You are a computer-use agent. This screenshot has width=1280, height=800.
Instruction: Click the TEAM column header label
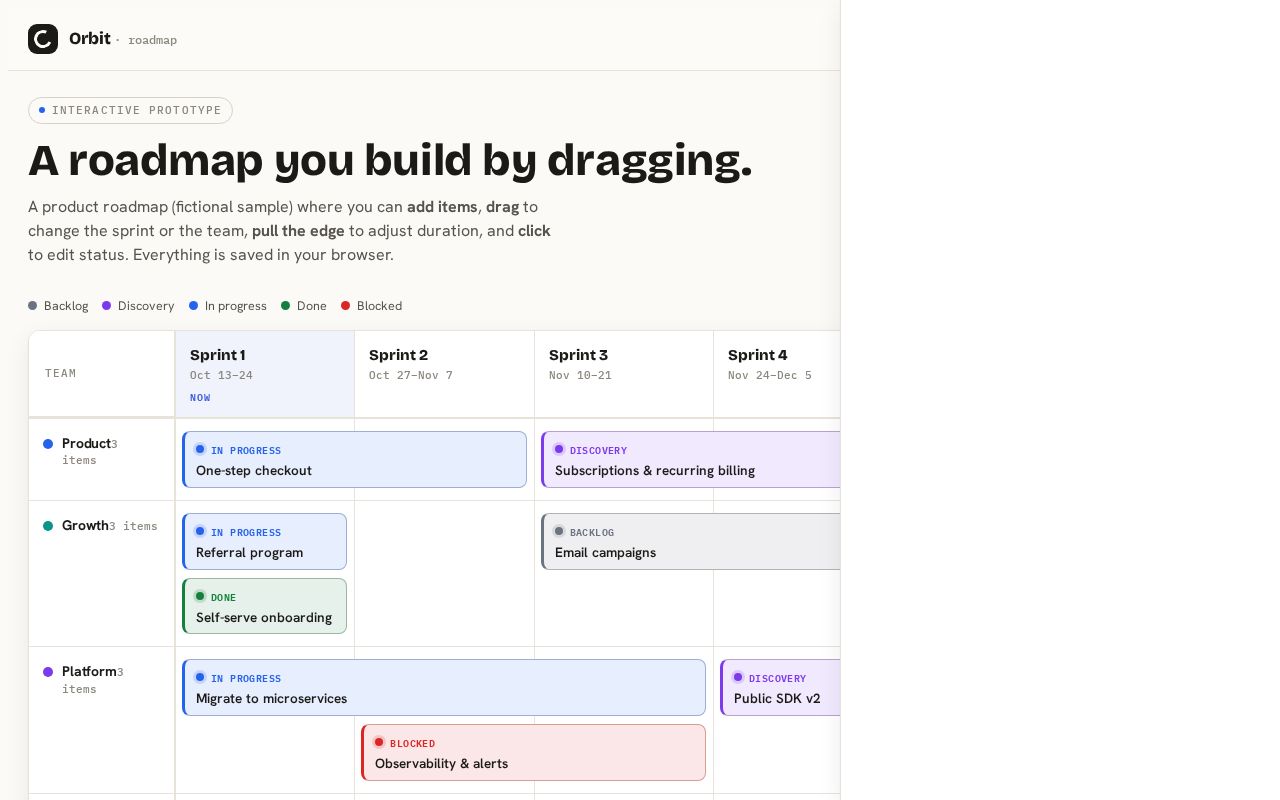61,373
